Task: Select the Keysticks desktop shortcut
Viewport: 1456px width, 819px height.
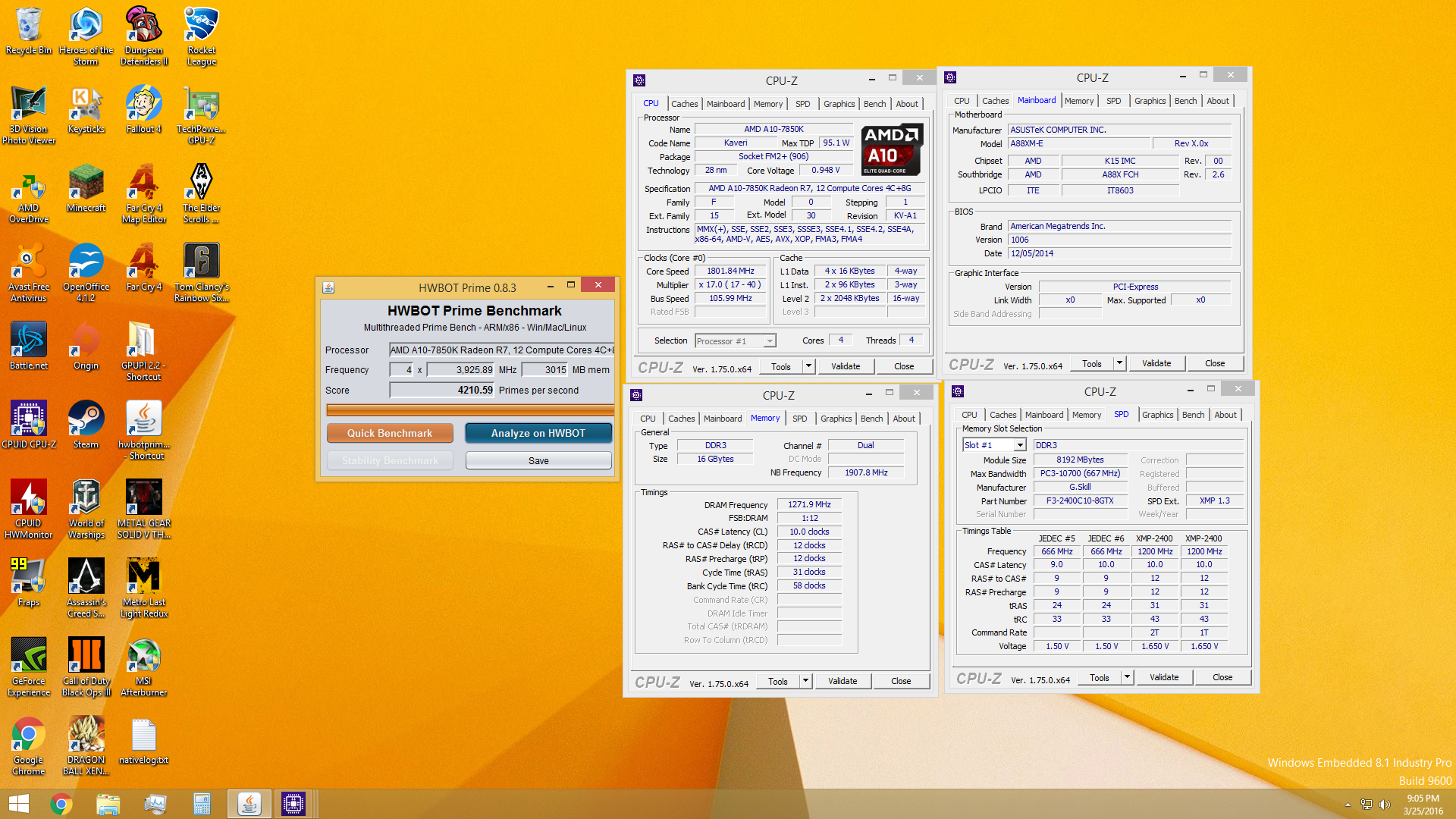Action: coord(86,110)
